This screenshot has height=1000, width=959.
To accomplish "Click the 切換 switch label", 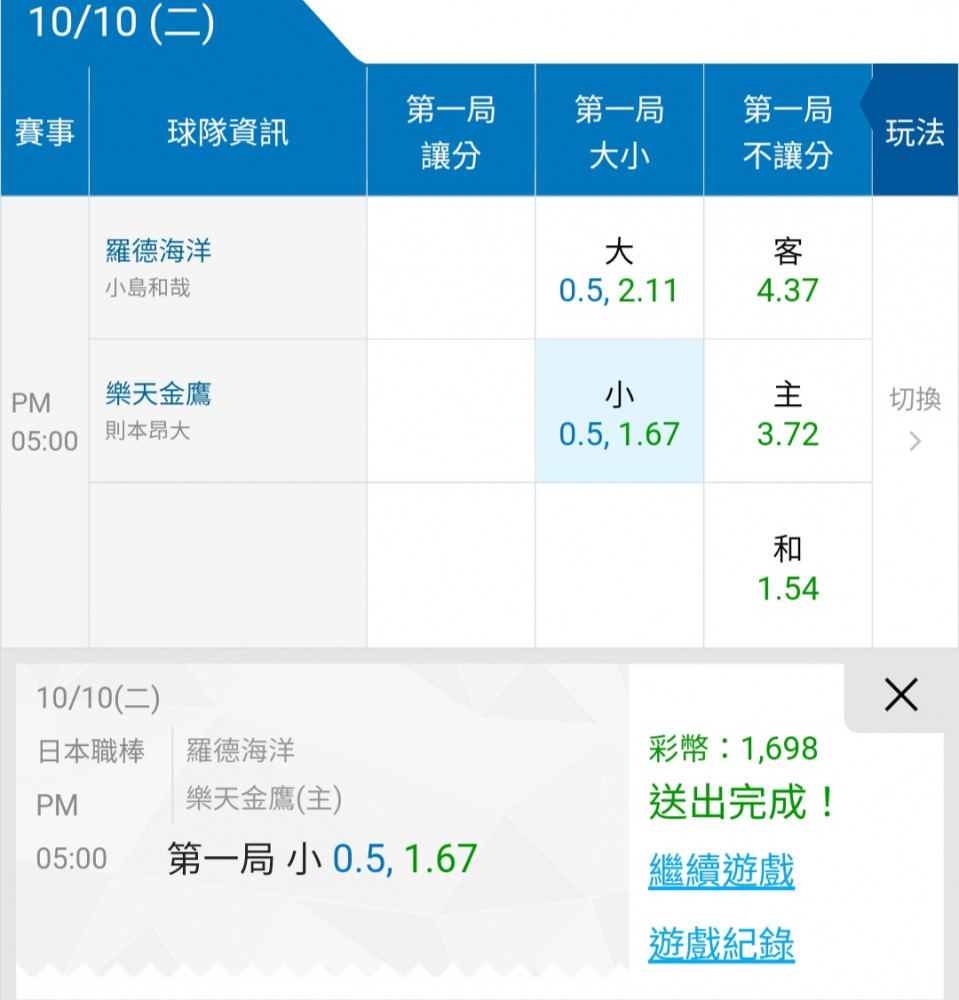I will click(915, 399).
